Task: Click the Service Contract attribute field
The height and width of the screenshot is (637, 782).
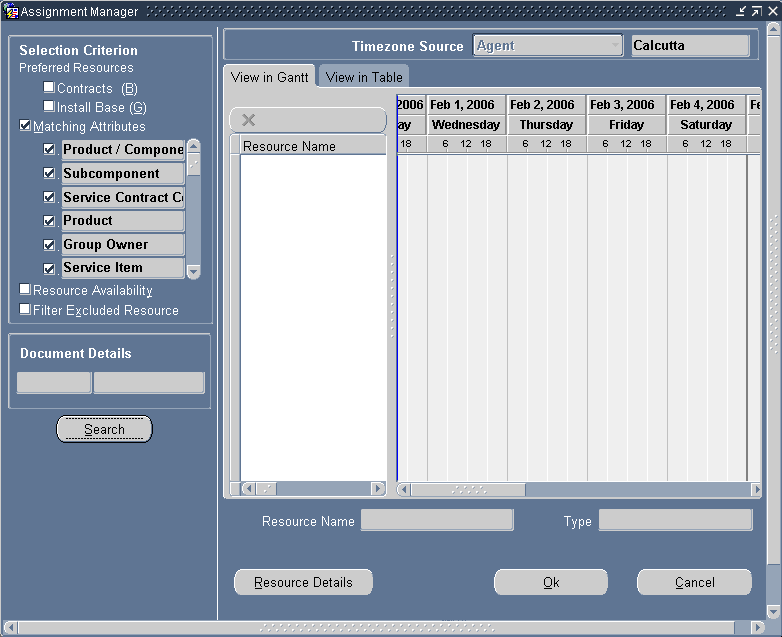Action: click(x=123, y=198)
